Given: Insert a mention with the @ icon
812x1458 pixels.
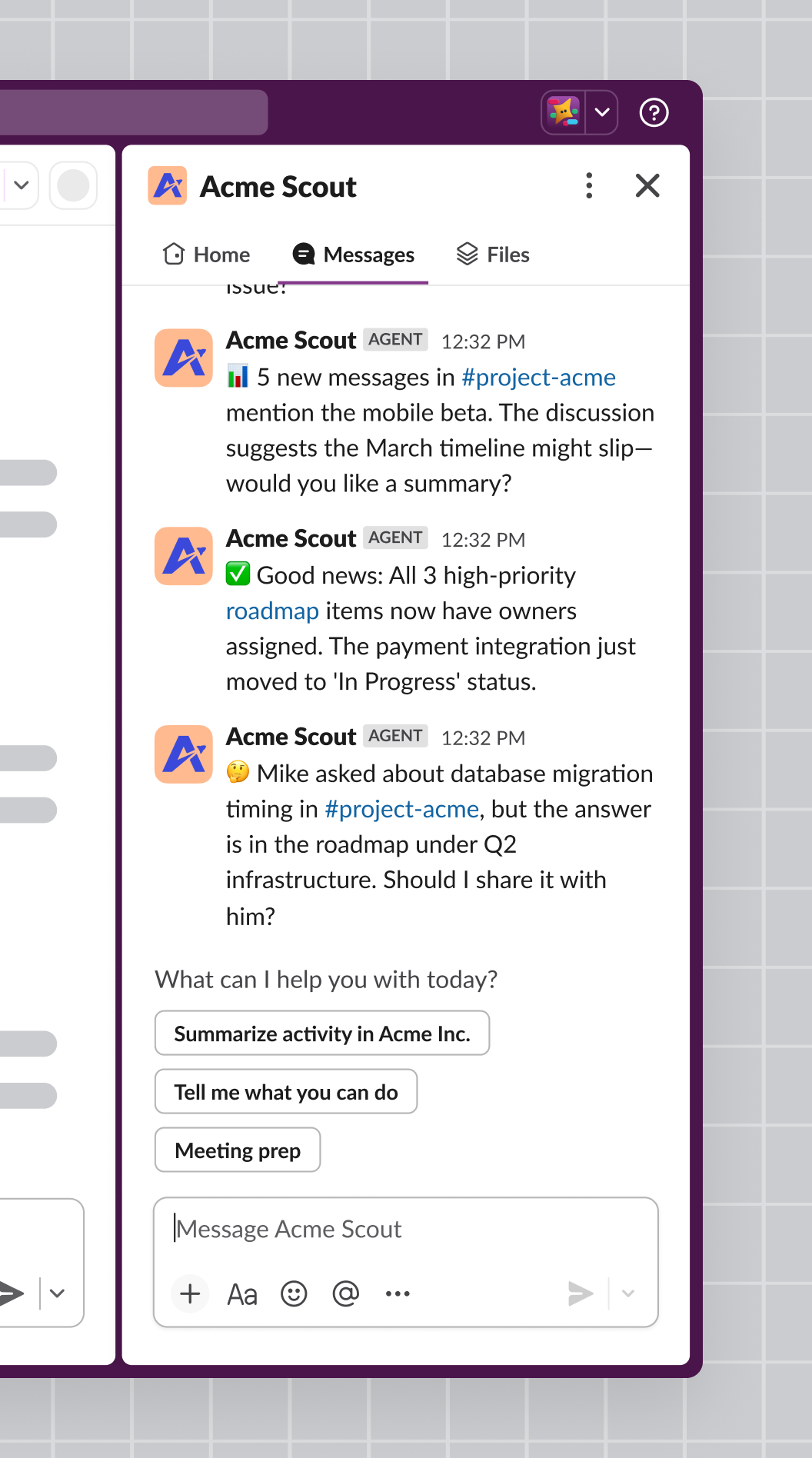Looking at the screenshot, I should (346, 1293).
